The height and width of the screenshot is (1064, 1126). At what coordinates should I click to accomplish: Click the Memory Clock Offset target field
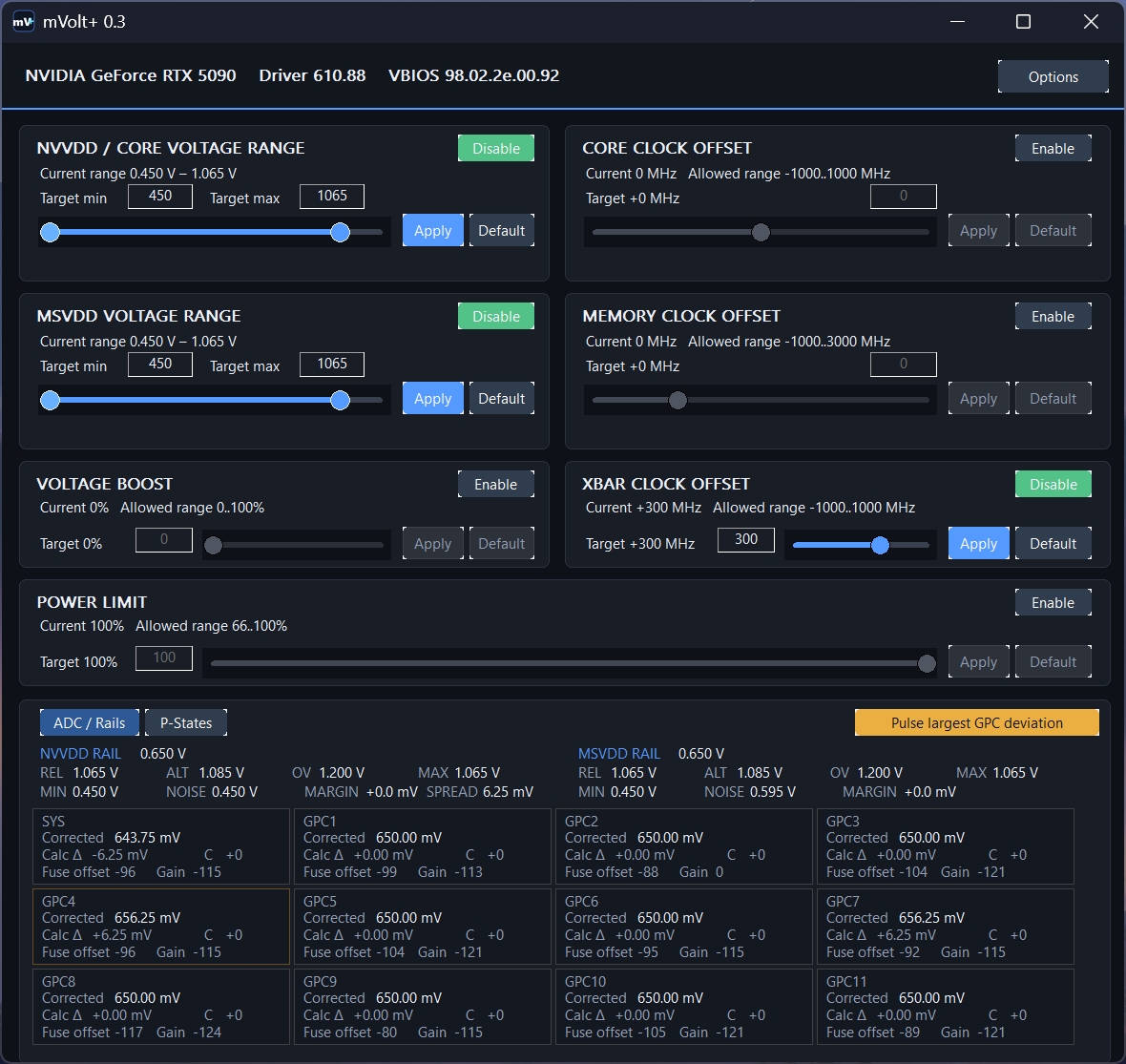point(904,364)
